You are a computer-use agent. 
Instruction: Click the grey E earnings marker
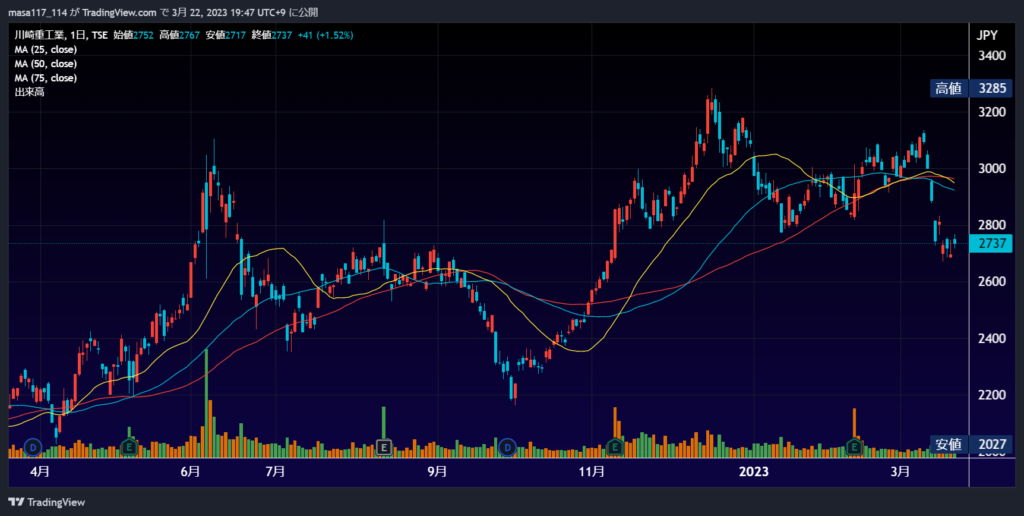click(384, 447)
